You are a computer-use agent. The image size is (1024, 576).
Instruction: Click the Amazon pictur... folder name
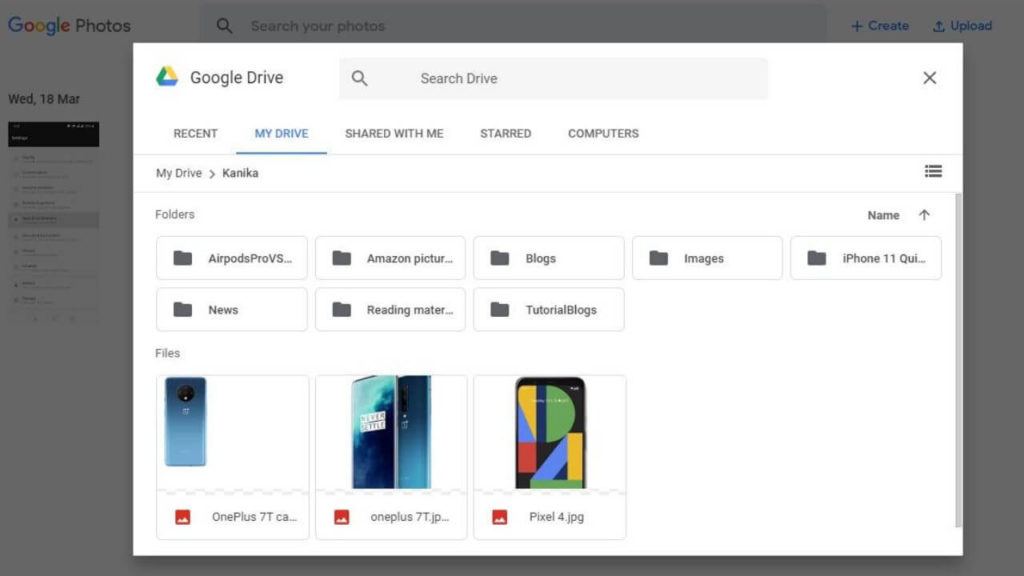(409, 258)
